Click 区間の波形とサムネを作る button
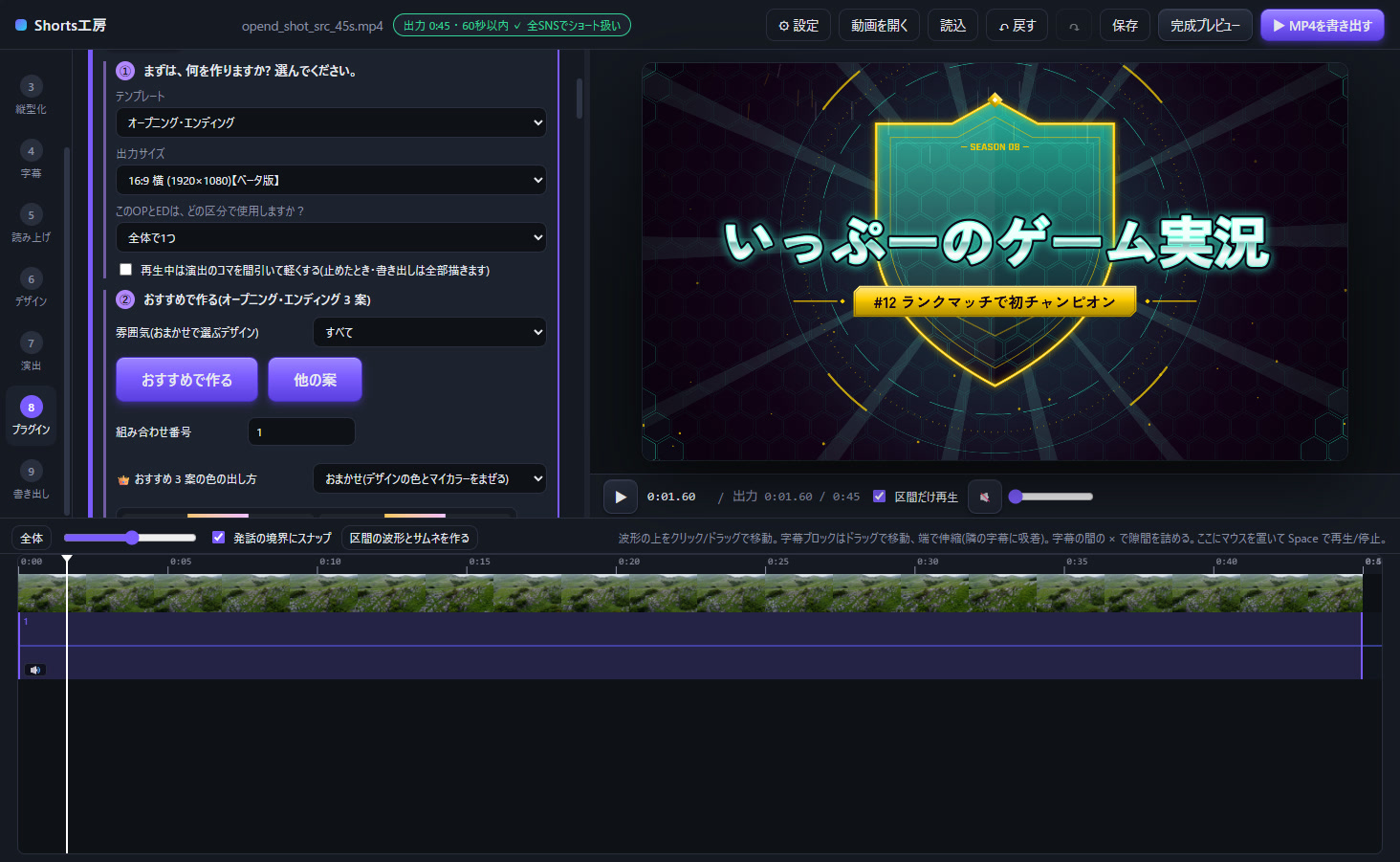Viewport: 1400px width, 862px height. [x=409, y=538]
